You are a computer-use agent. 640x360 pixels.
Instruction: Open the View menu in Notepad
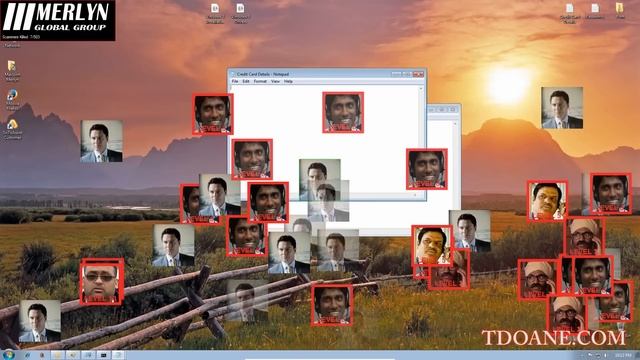(276, 81)
